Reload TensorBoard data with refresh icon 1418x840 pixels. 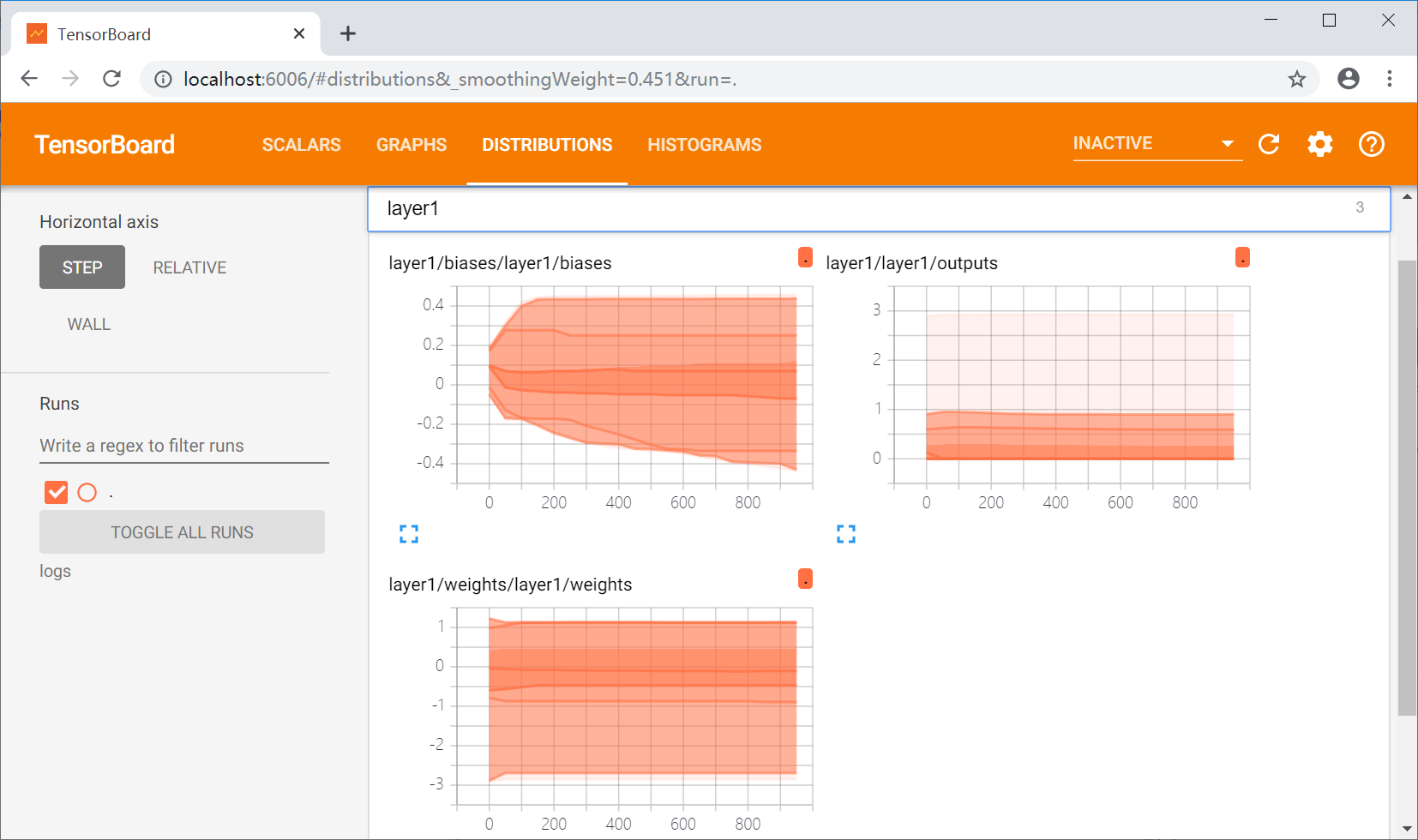pos(1269,144)
